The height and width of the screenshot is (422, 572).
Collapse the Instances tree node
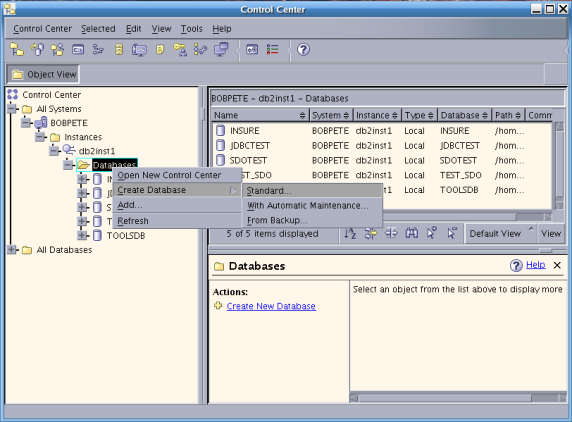pyautogui.click(x=40, y=137)
